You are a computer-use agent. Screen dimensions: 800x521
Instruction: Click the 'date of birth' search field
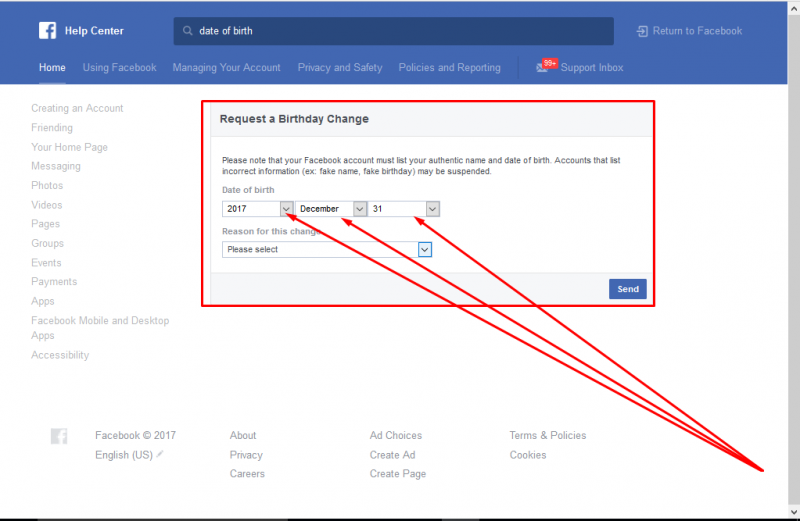coord(393,31)
